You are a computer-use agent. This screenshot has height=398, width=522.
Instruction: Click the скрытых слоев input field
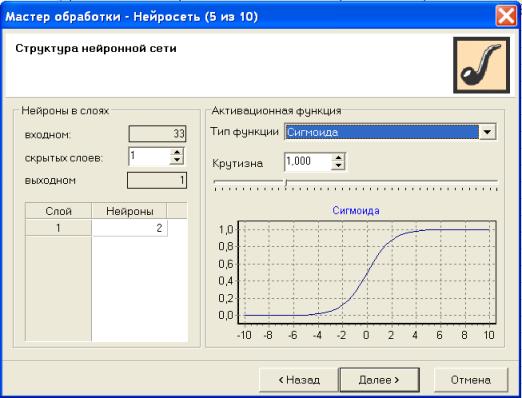point(149,156)
